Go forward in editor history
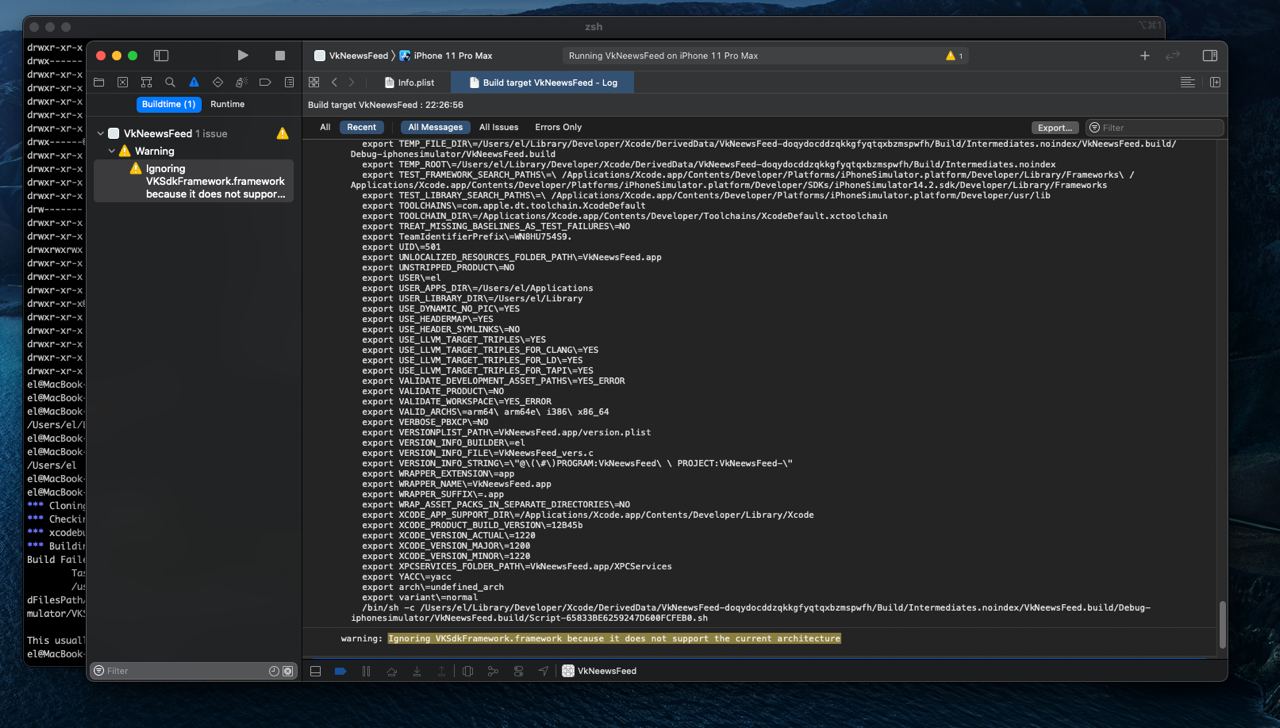Viewport: 1280px width, 728px height. point(351,82)
